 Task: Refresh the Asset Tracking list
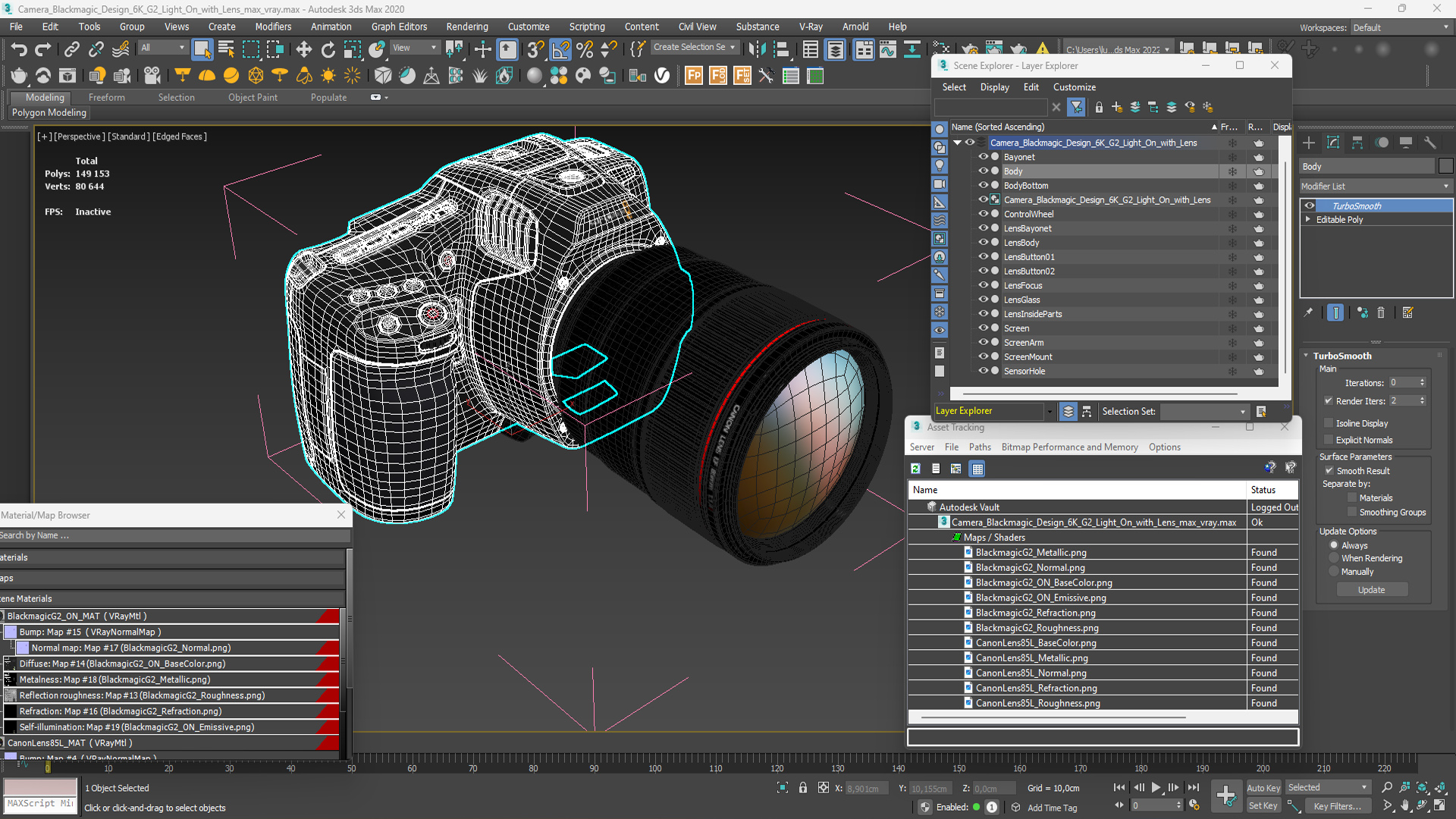pos(915,469)
